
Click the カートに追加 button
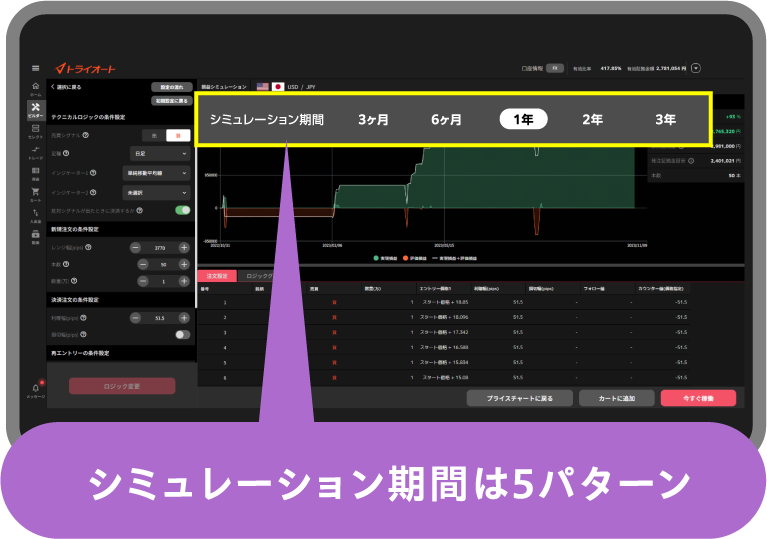(616, 398)
